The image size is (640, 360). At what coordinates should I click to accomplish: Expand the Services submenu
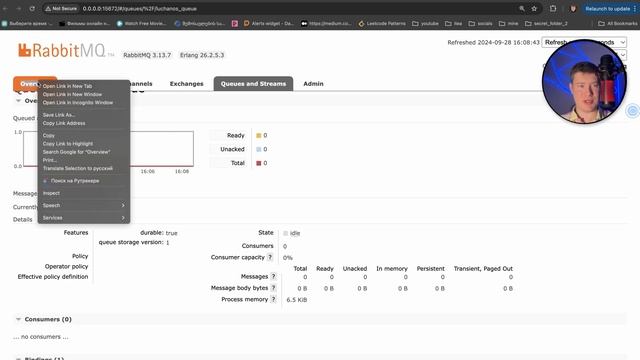click(84, 218)
